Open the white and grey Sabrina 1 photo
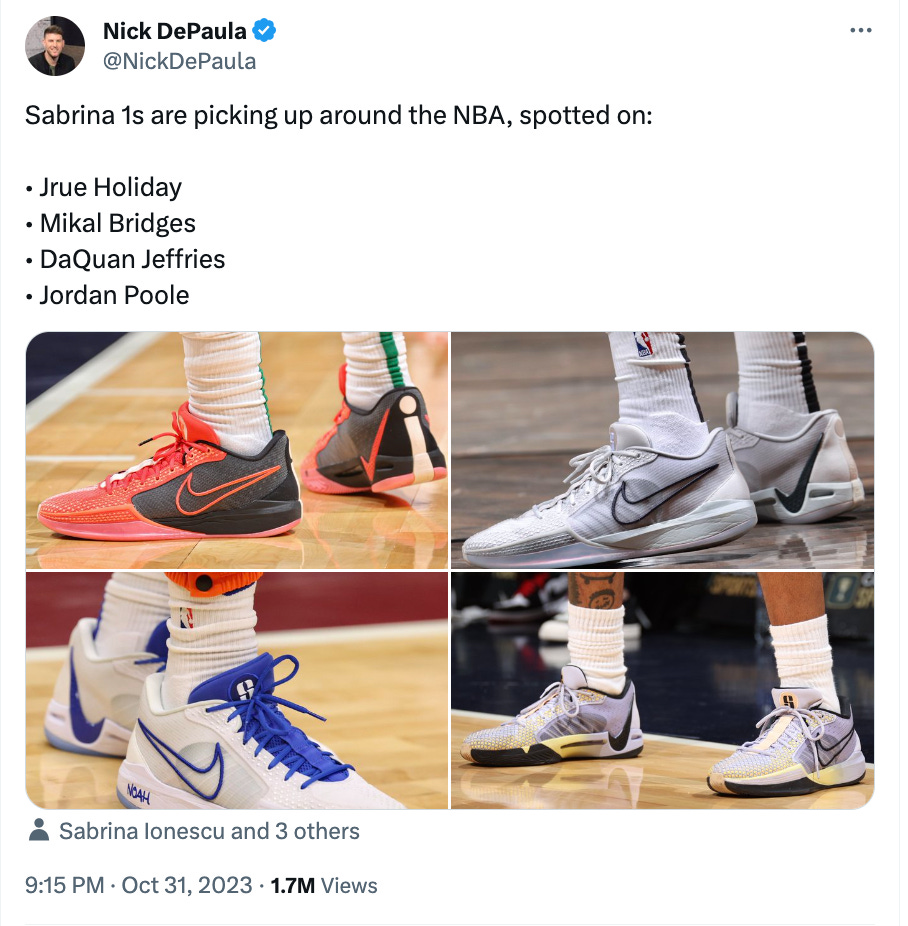Image resolution: width=908 pixels, height=926 pixels. [662, 450]
